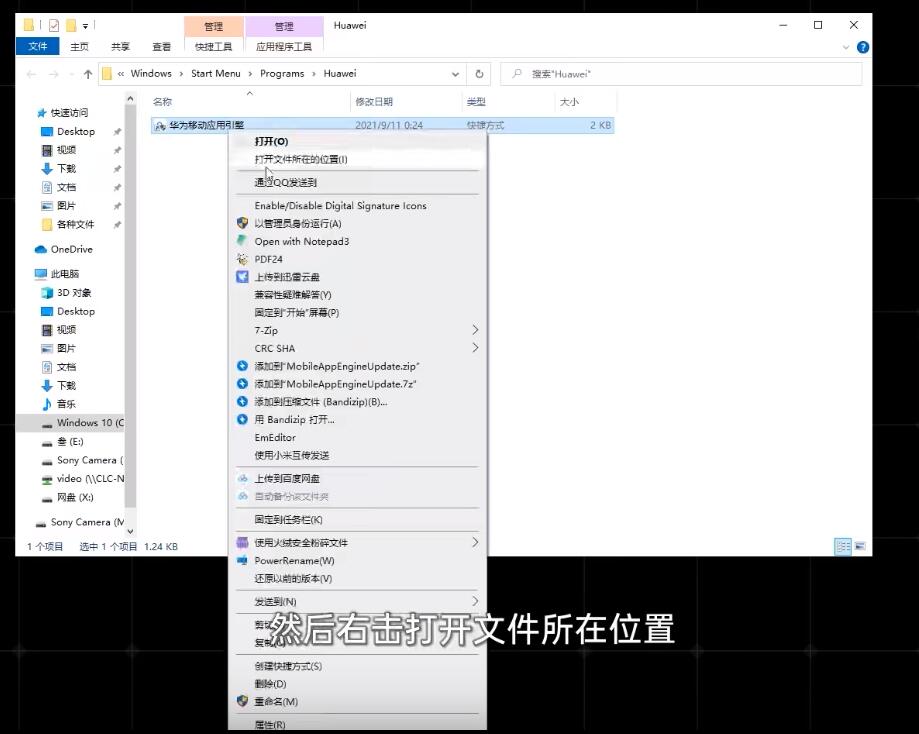Open the address bar dropdown arrow
919x734 pixels.
click(455, 73)
